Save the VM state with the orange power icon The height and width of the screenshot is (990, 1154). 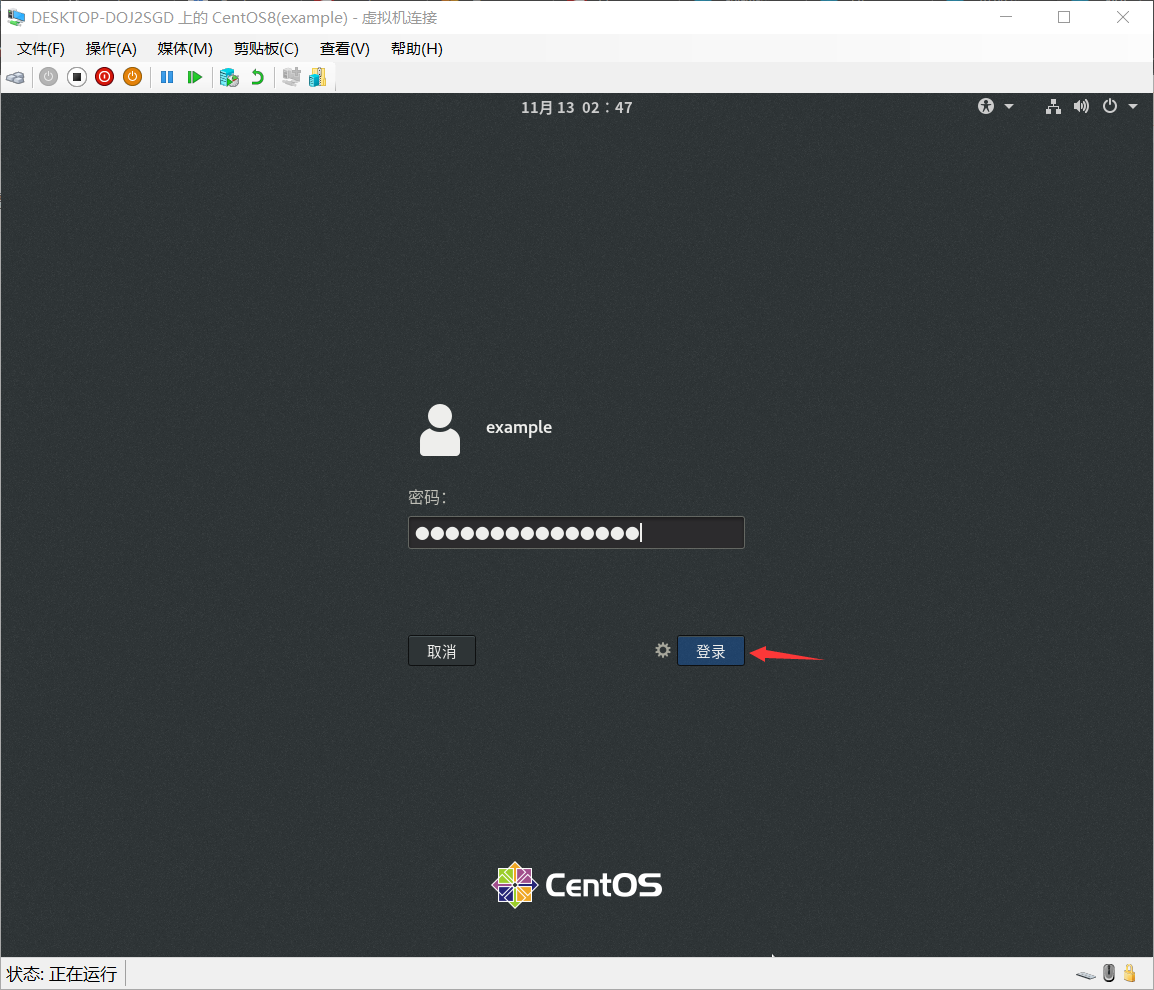[x=132, y=77]
